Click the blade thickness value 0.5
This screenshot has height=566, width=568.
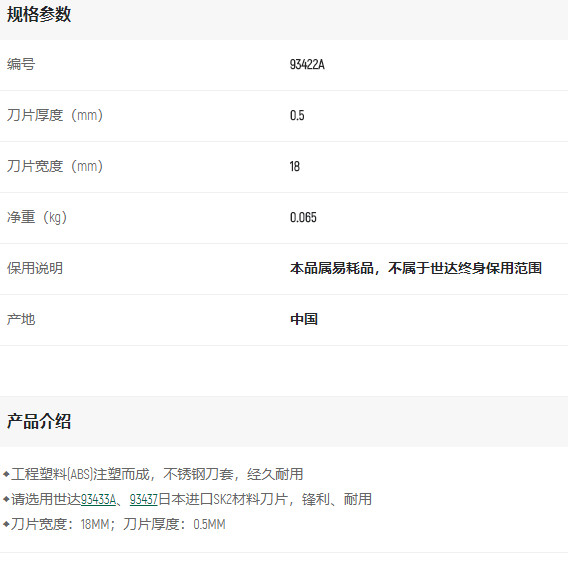[297, 115]
